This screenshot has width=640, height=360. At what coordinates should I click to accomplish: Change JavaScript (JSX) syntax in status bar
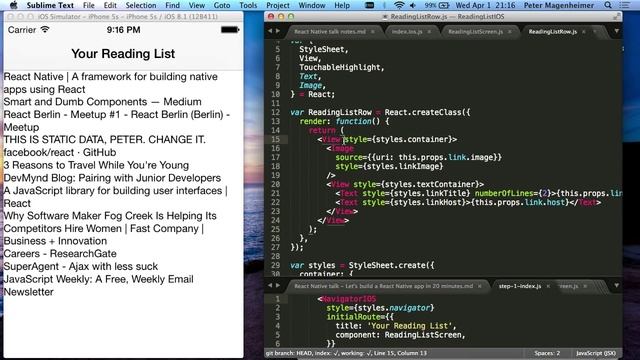(x=596, y=353)
